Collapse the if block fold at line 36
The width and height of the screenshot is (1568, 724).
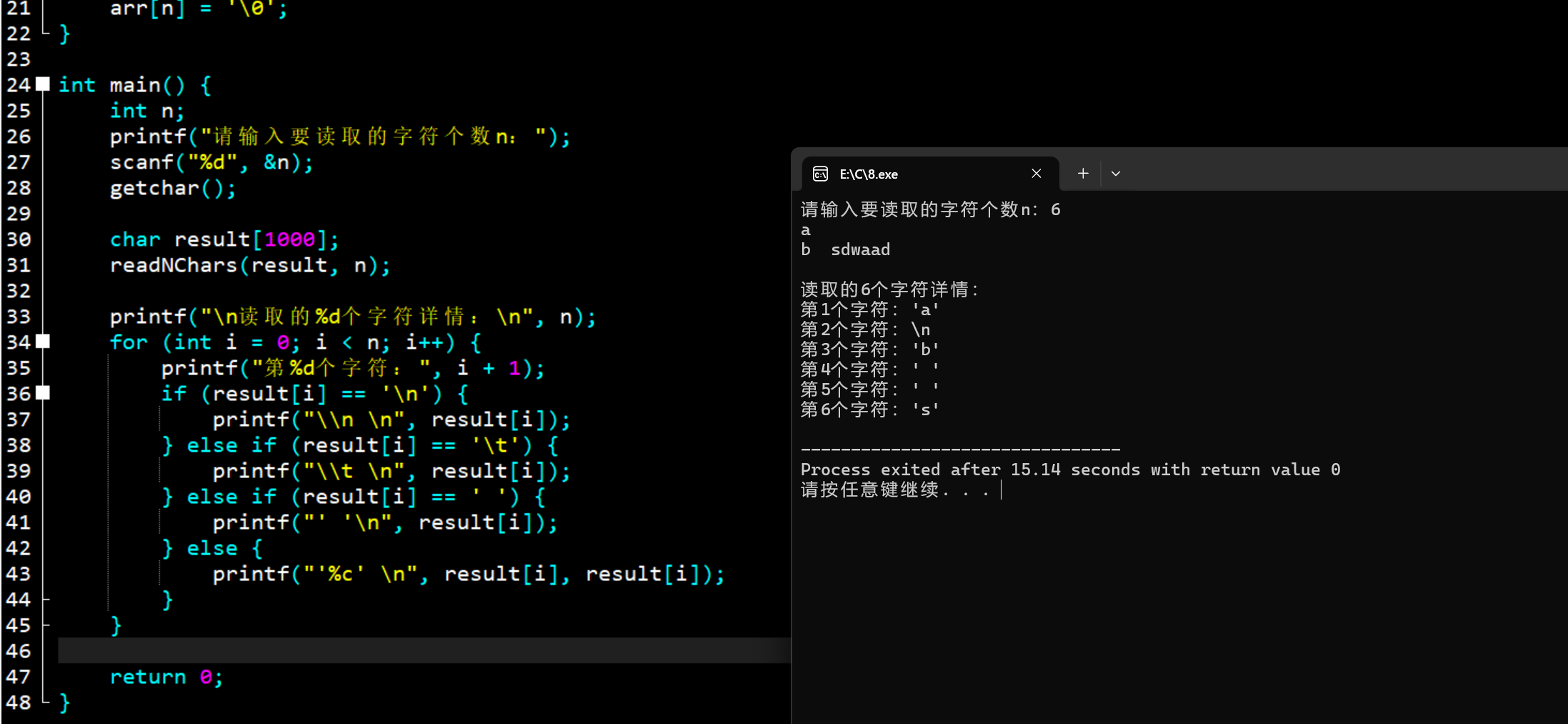click(x=43, y=393)
